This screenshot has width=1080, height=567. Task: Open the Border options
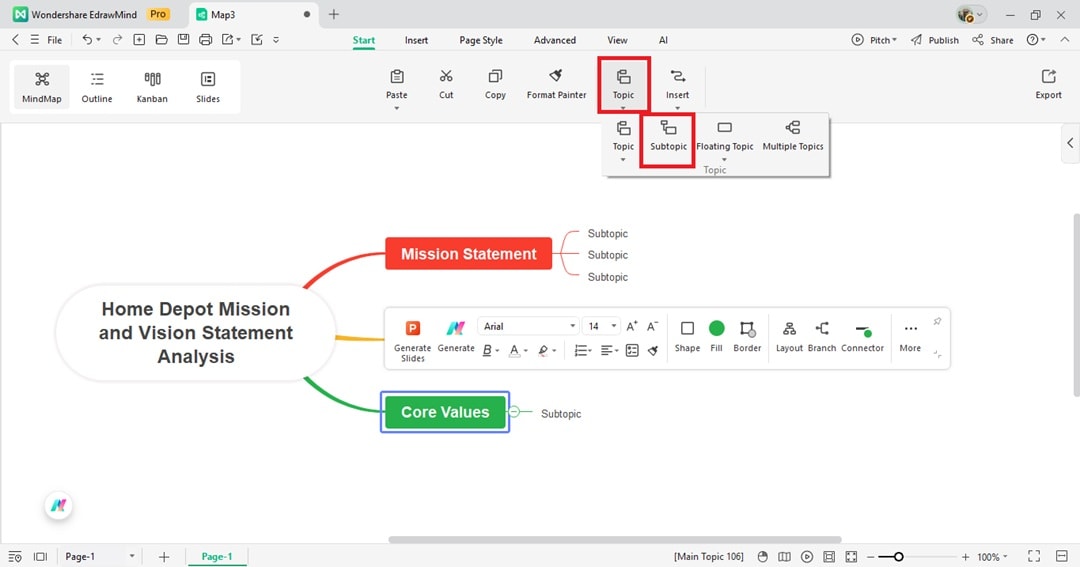(x=747, y=336)
